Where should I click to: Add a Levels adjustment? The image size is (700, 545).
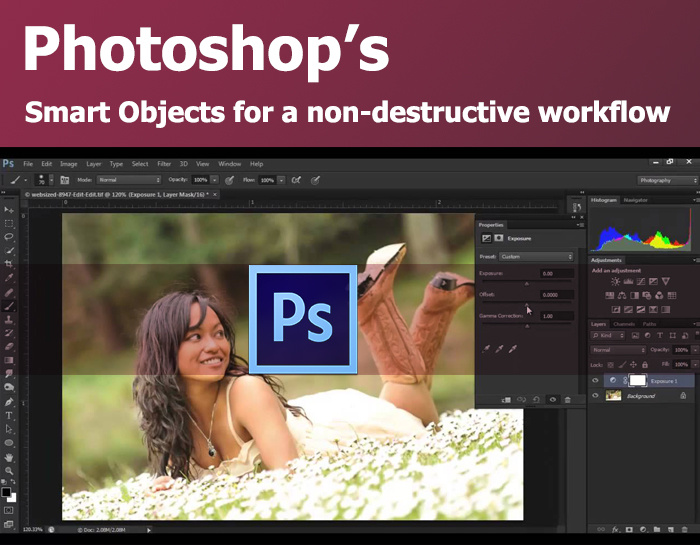pyautogui.click(x=628, y=282)
